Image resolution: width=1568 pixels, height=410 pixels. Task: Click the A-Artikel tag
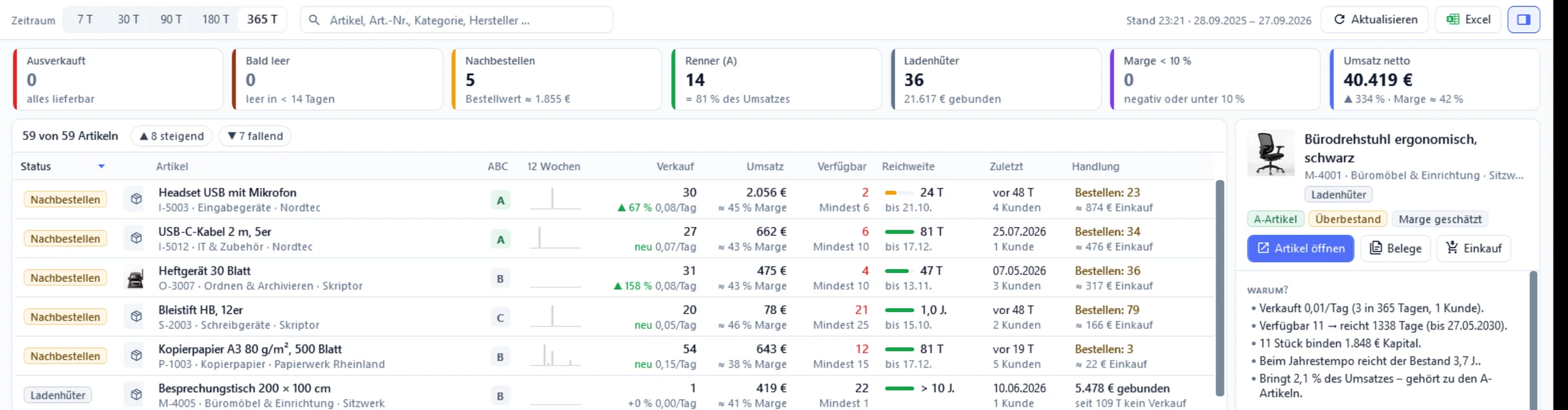coord(1275,219)
